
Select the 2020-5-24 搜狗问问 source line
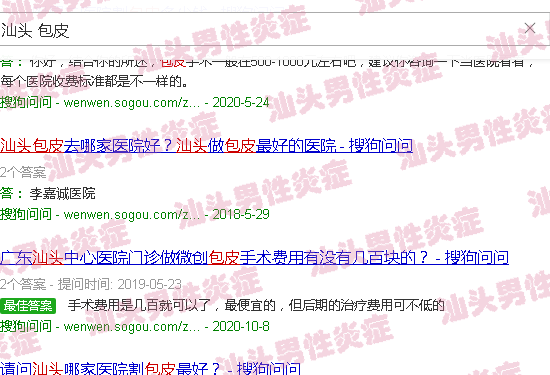click(135, 102)
